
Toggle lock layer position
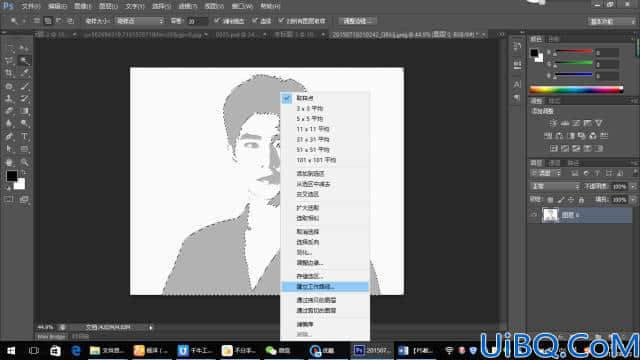(571, 200)
